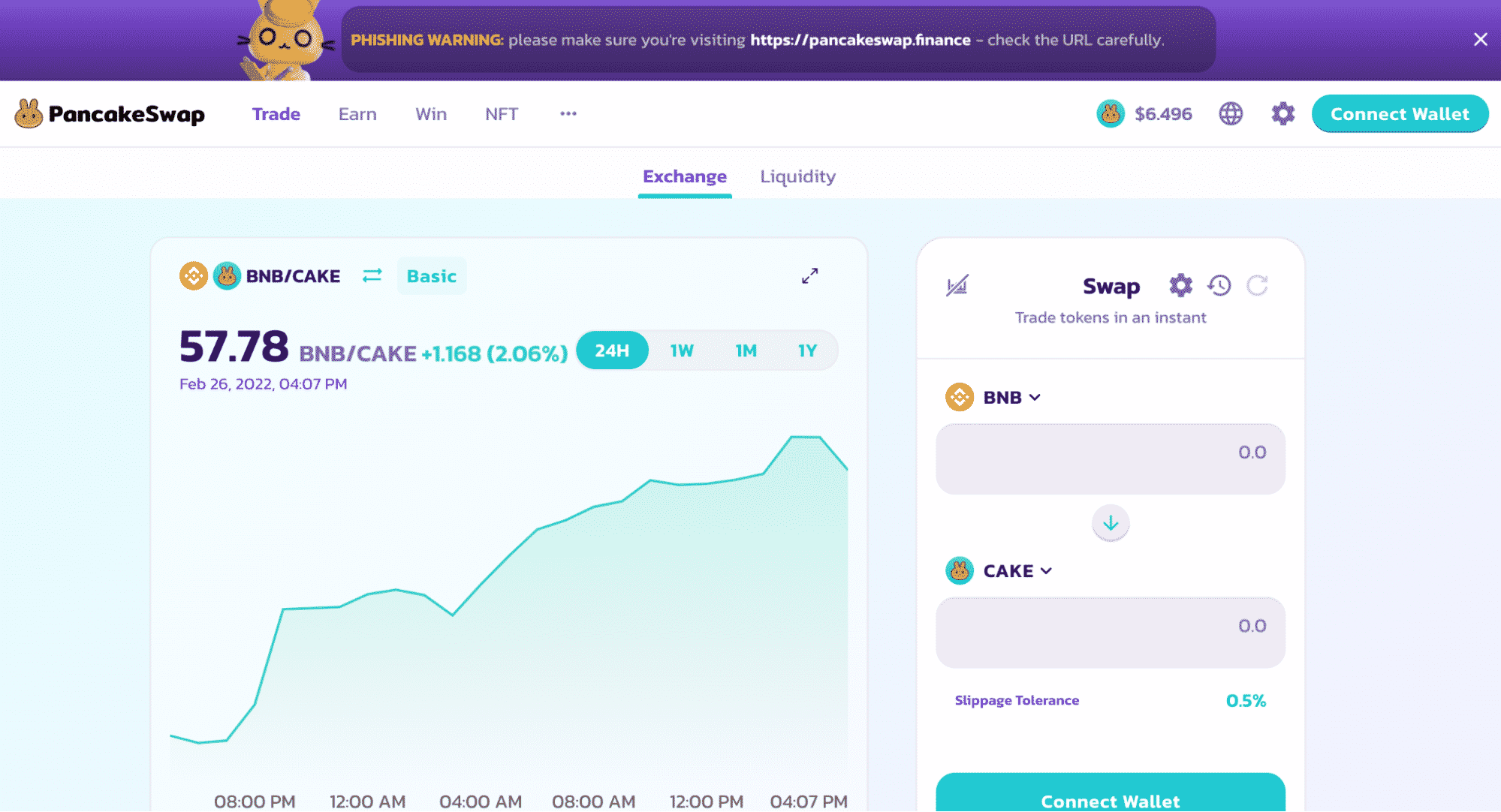1501x812 pixels.
Task: Switch to the Exchange tab
Action: 685,176
